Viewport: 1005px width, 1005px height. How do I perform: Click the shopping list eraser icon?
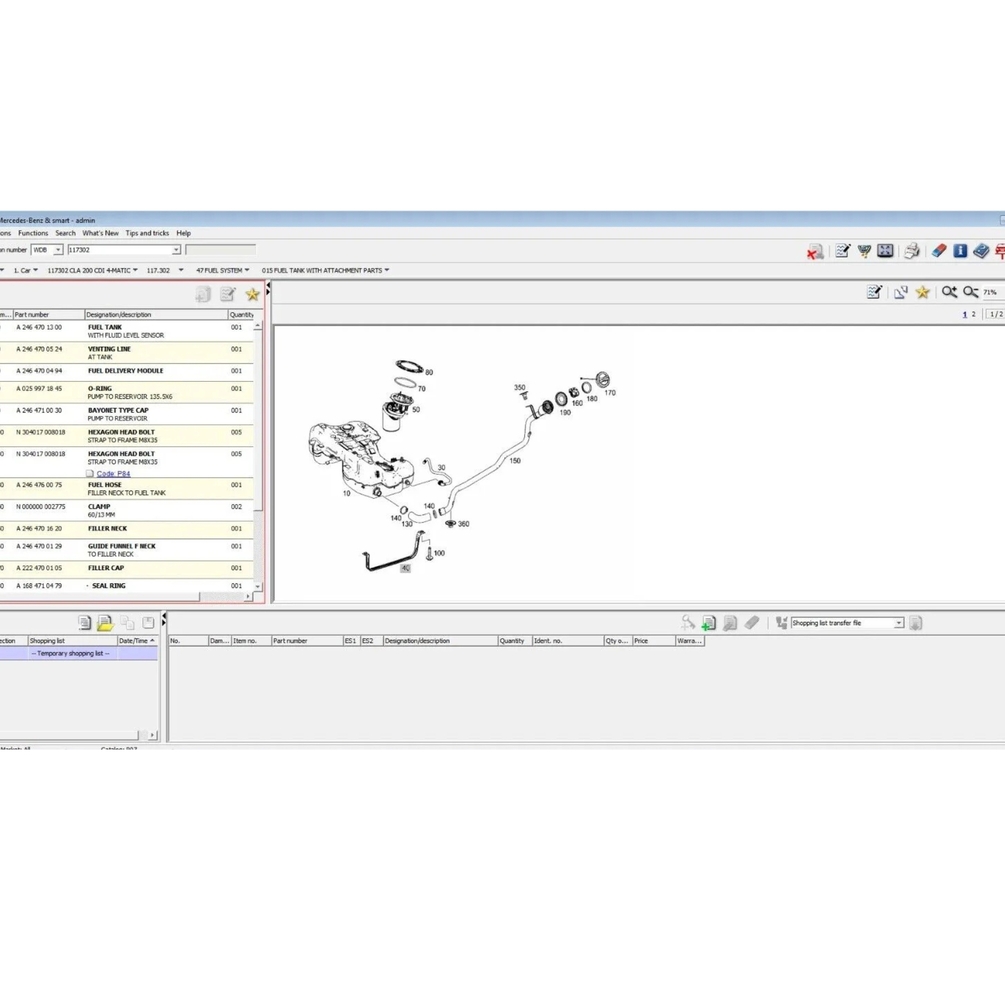[752, 622]
